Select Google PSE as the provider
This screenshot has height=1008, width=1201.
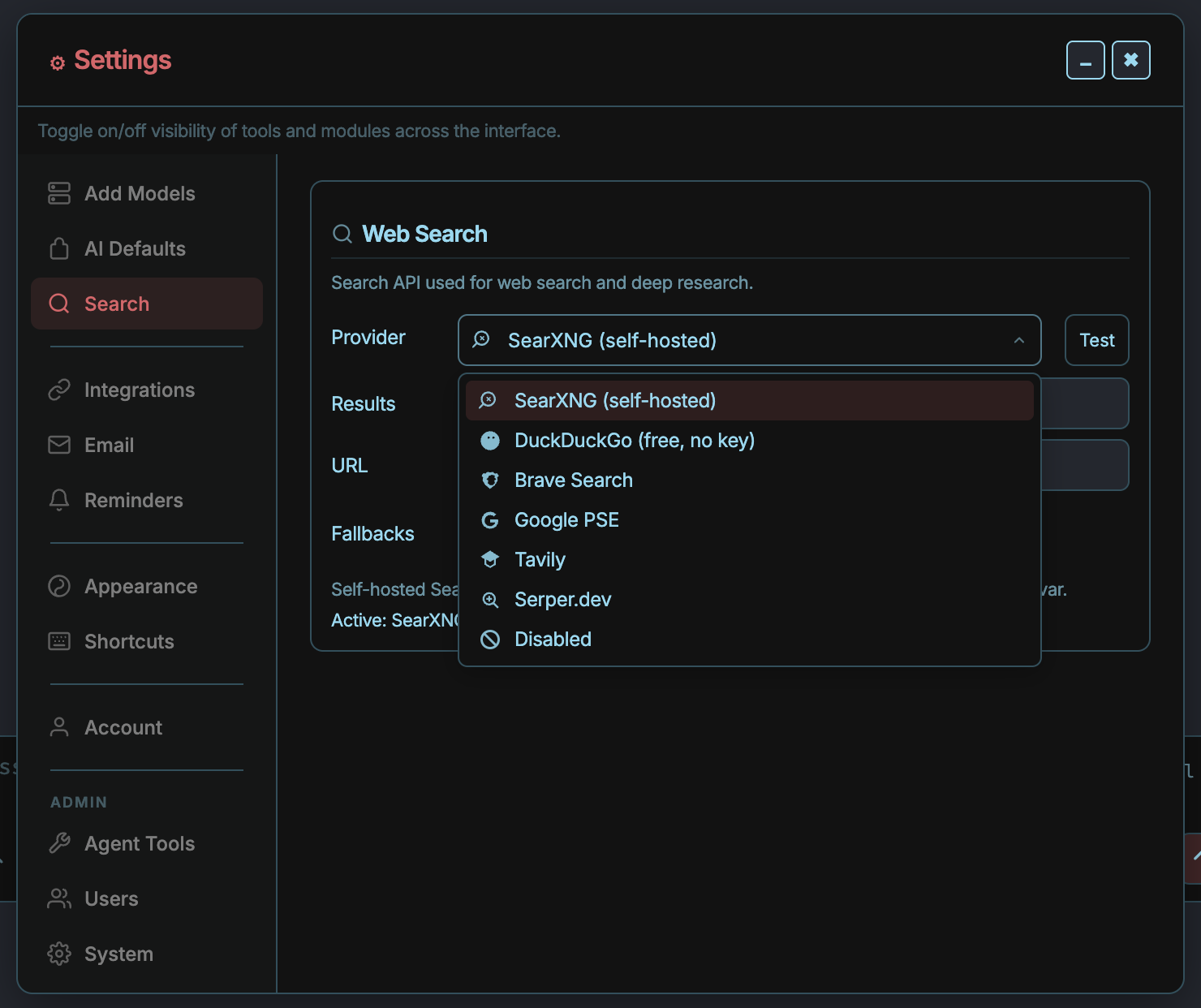749,519
